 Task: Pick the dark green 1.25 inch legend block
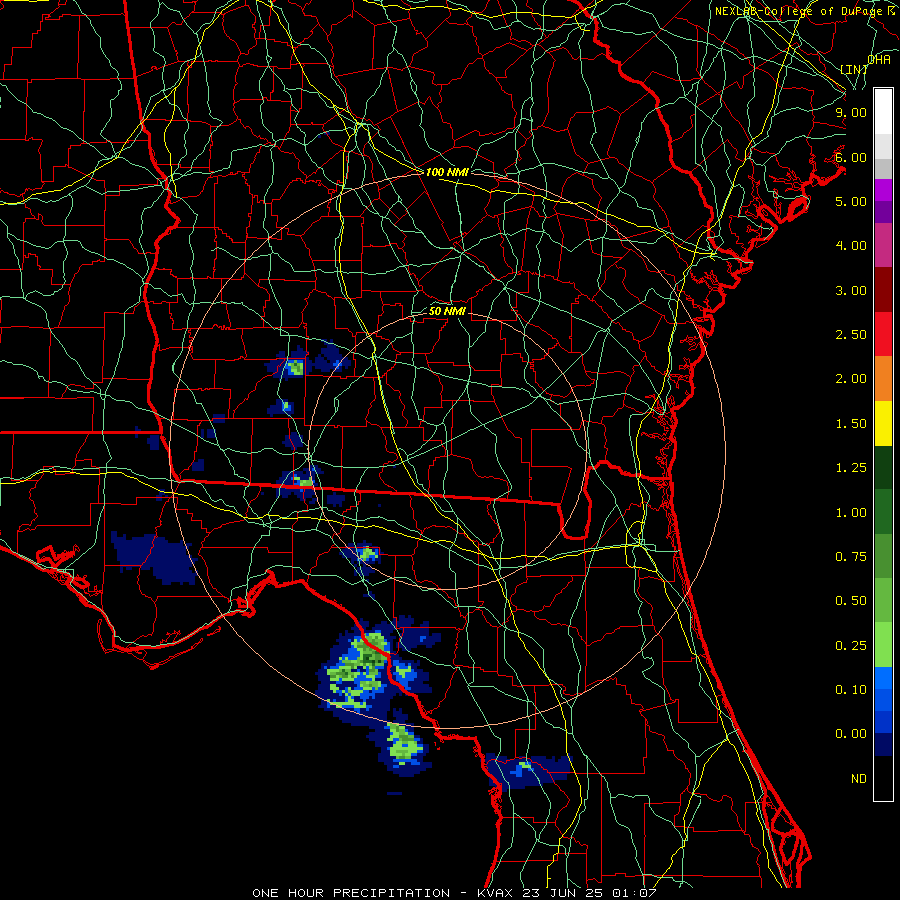click(x=883, y=467)
